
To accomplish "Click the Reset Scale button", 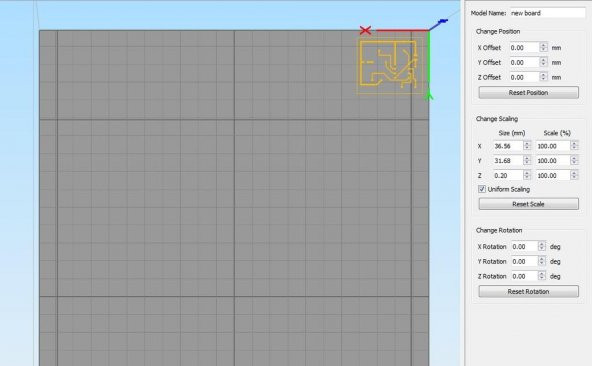I will (x=528, y=204).
